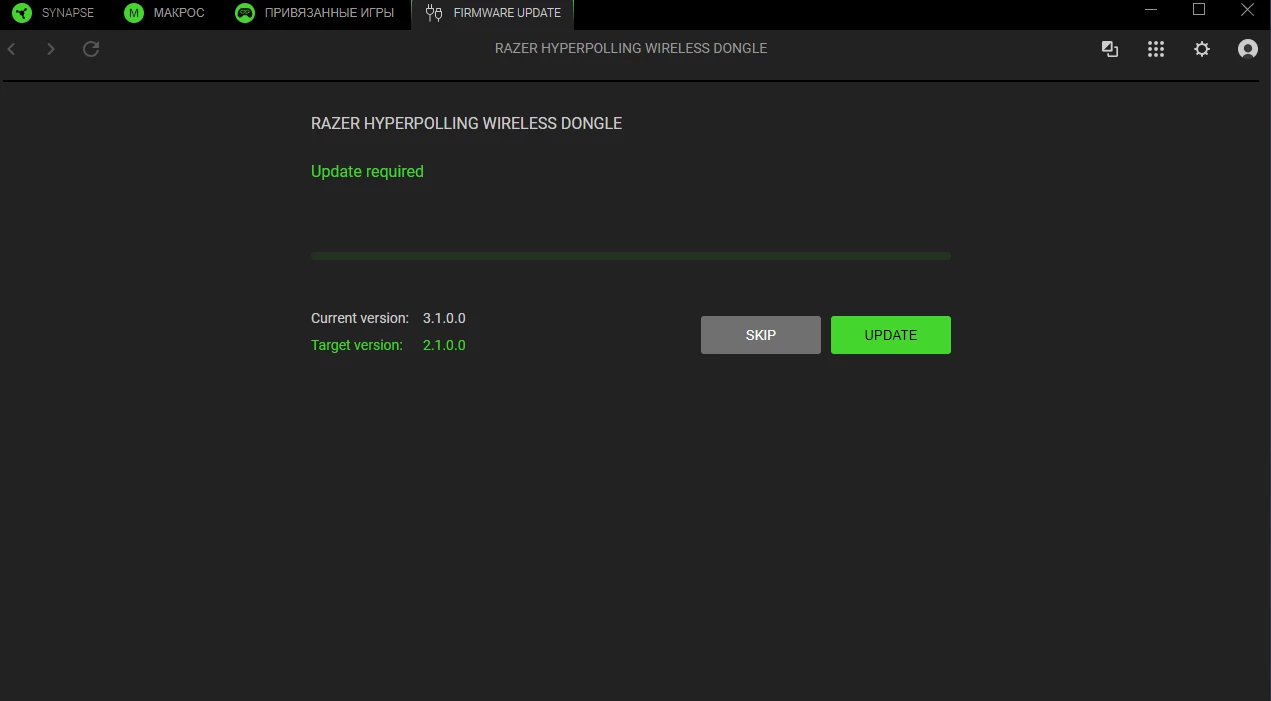The height and width of the screenshot is (701, 1271).
Task: Go back with the left arrow
Action: click(12, 49)
